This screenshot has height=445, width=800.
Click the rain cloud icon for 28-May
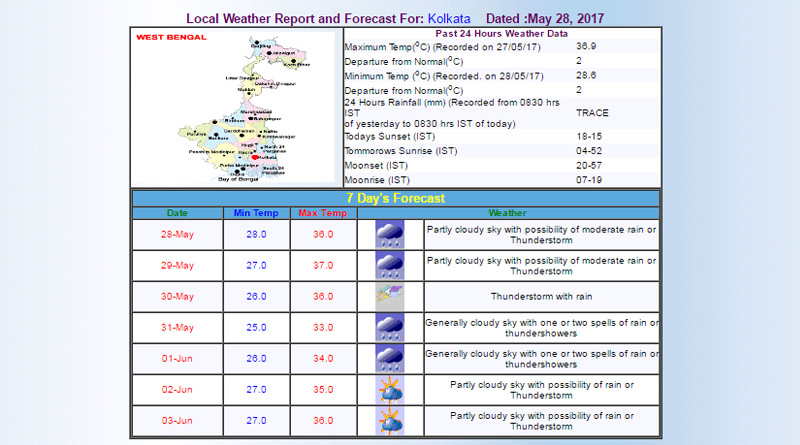click(x=390, y=234)
